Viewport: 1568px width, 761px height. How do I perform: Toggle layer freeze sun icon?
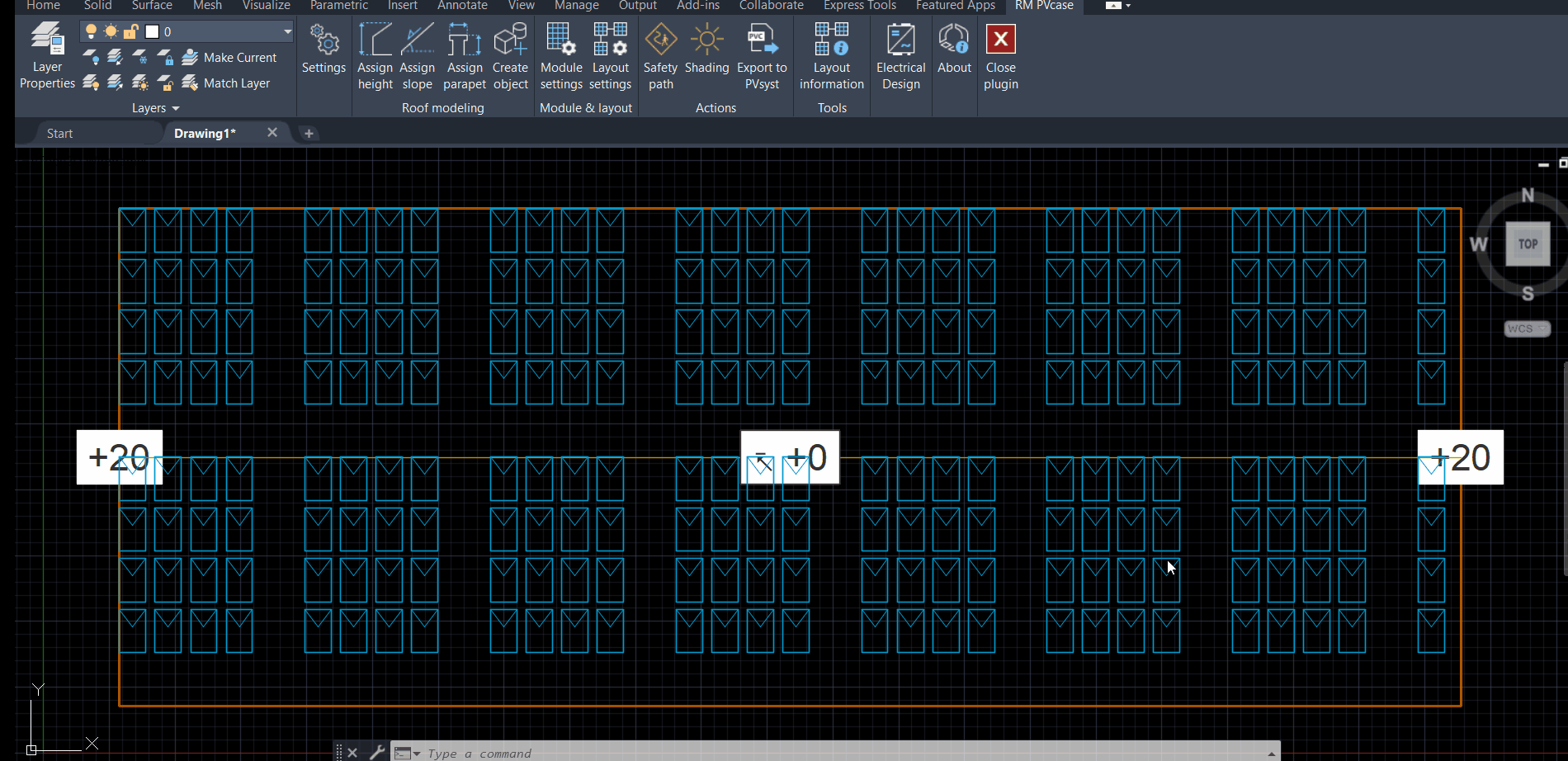pyautogui.click(x=111, y=32)
